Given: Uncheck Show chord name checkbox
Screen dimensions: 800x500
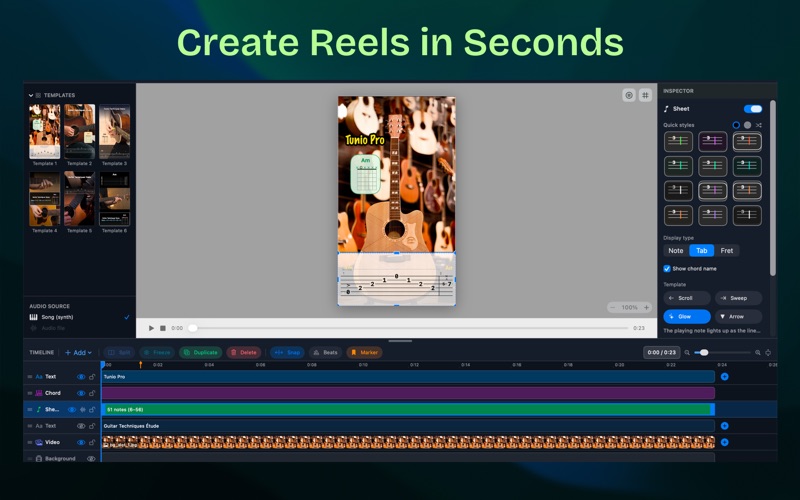Looking at the screenshot, I should coord(667,268).
